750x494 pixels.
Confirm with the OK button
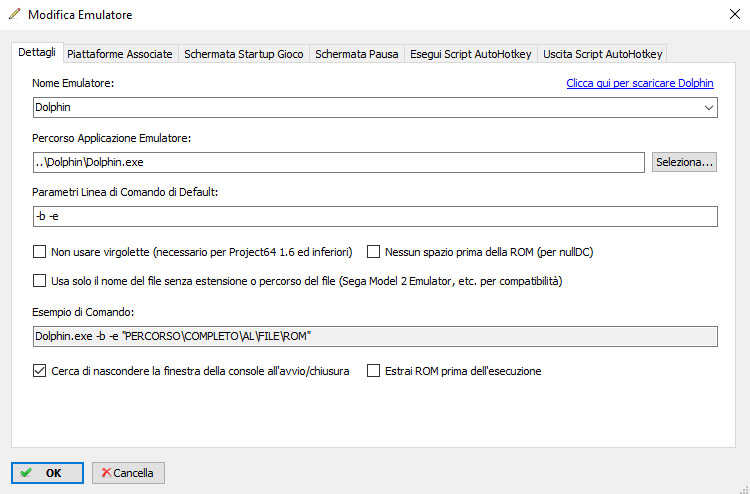(x=47, y=473)
